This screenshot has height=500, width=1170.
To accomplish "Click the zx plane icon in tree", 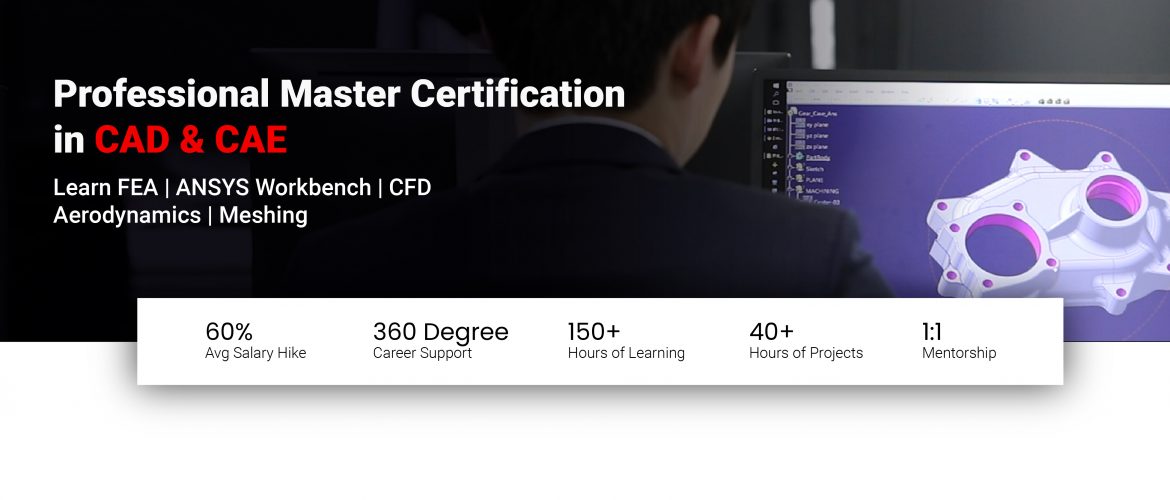I will click(800, 146).
